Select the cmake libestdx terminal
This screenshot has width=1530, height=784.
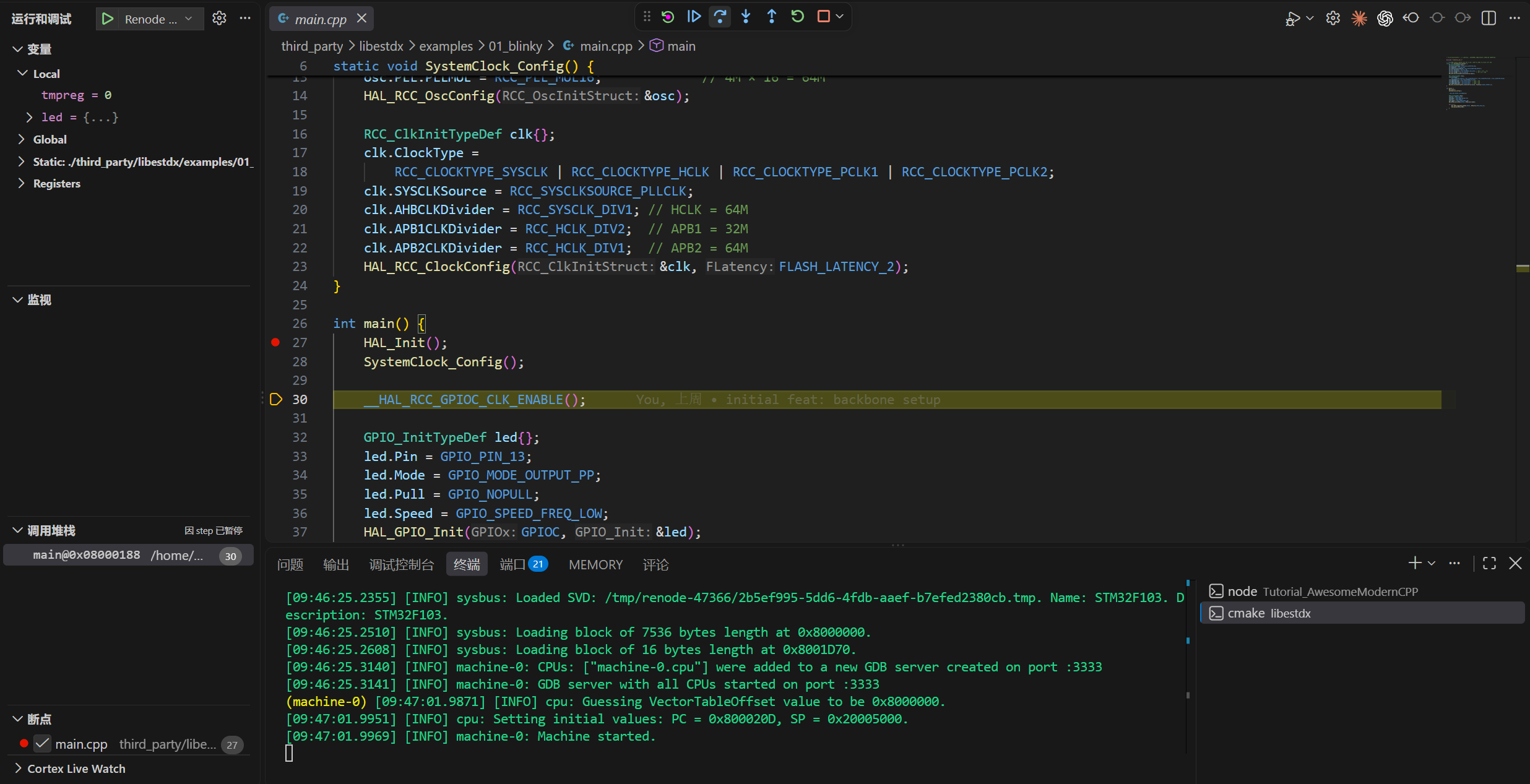click(1362, 613)
